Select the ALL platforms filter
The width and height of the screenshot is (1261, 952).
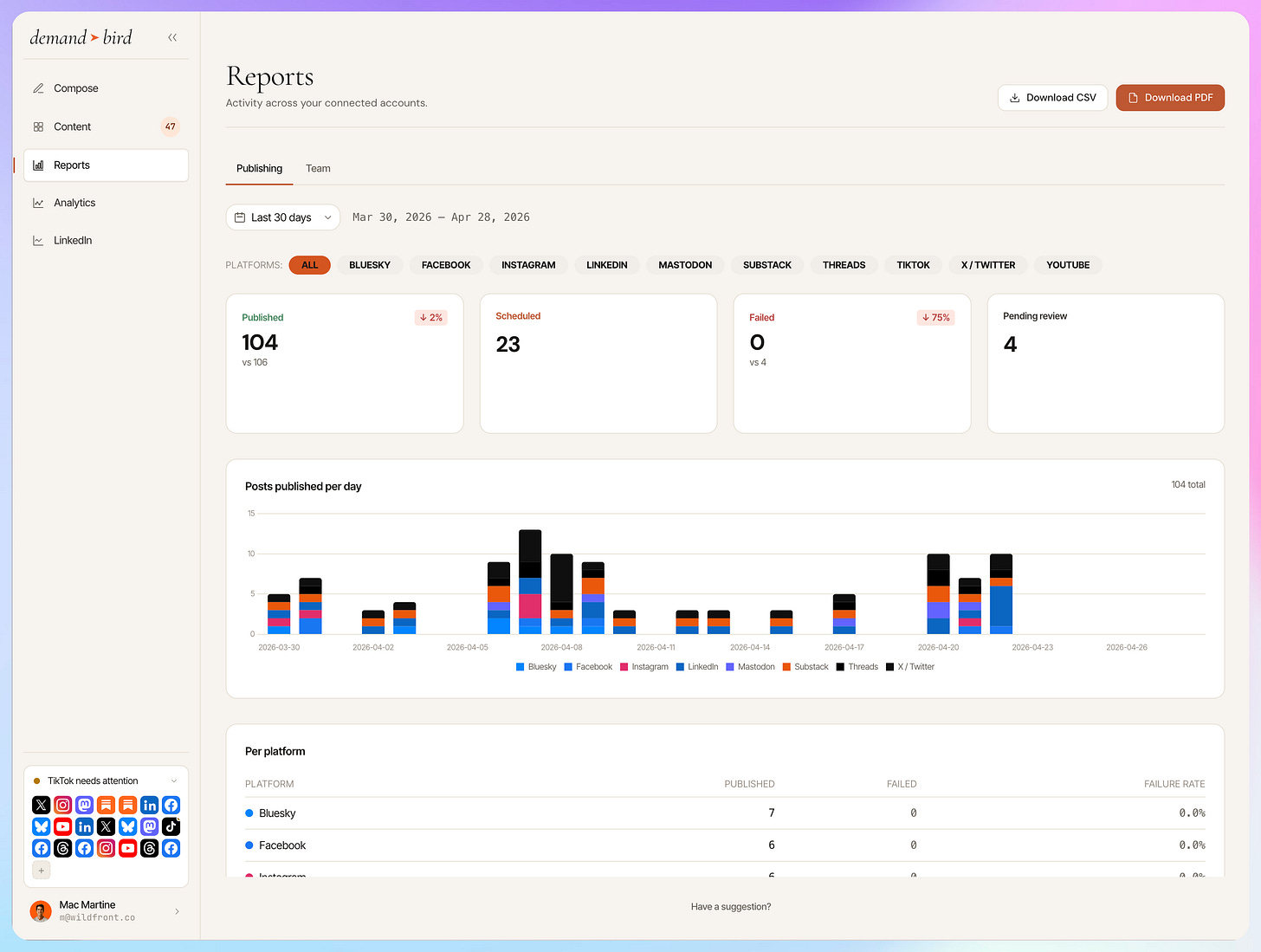coord(310,265)
